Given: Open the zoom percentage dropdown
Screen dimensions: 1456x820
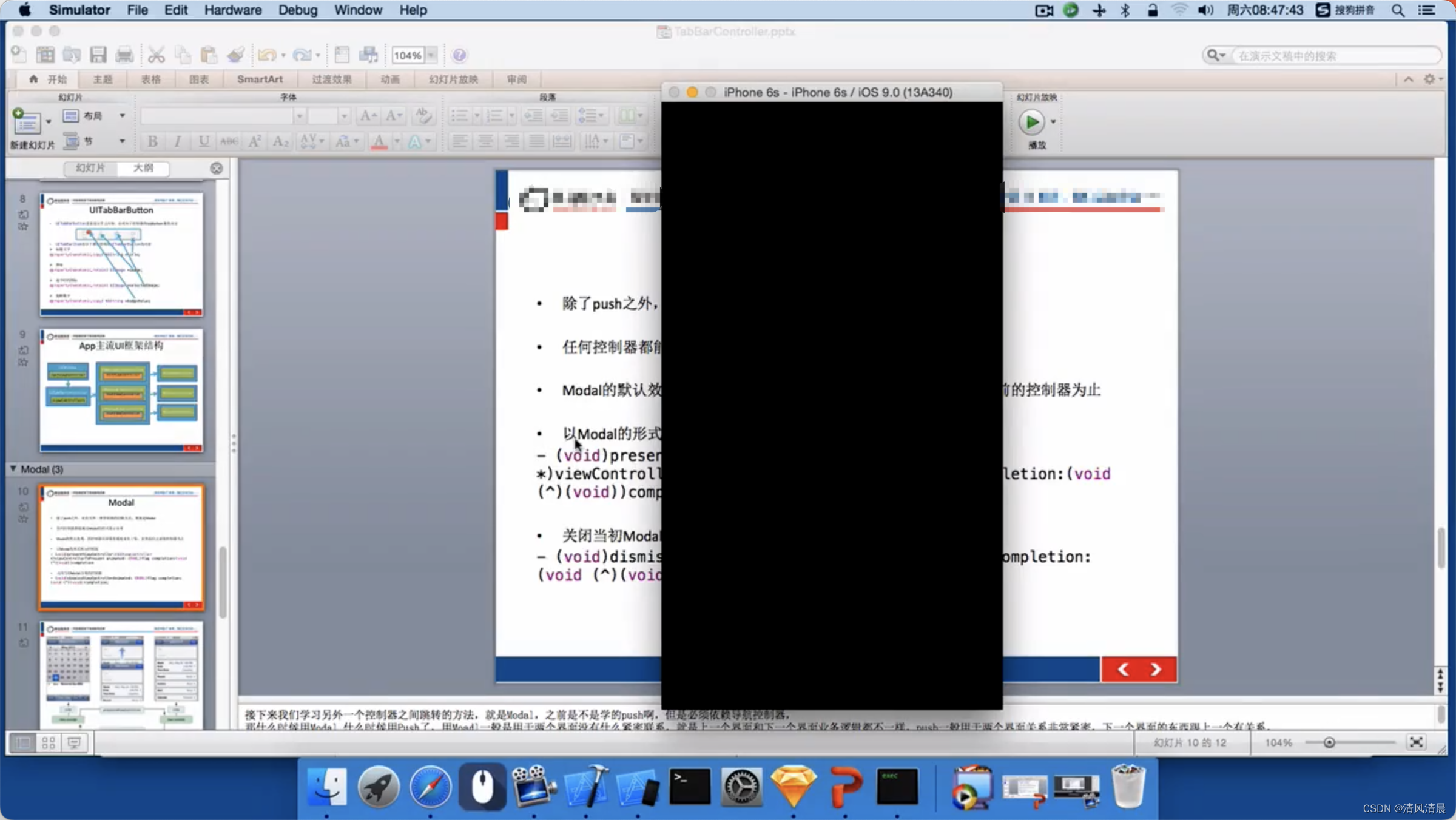Looking at the screenshot, I should (x=431, y=55).
